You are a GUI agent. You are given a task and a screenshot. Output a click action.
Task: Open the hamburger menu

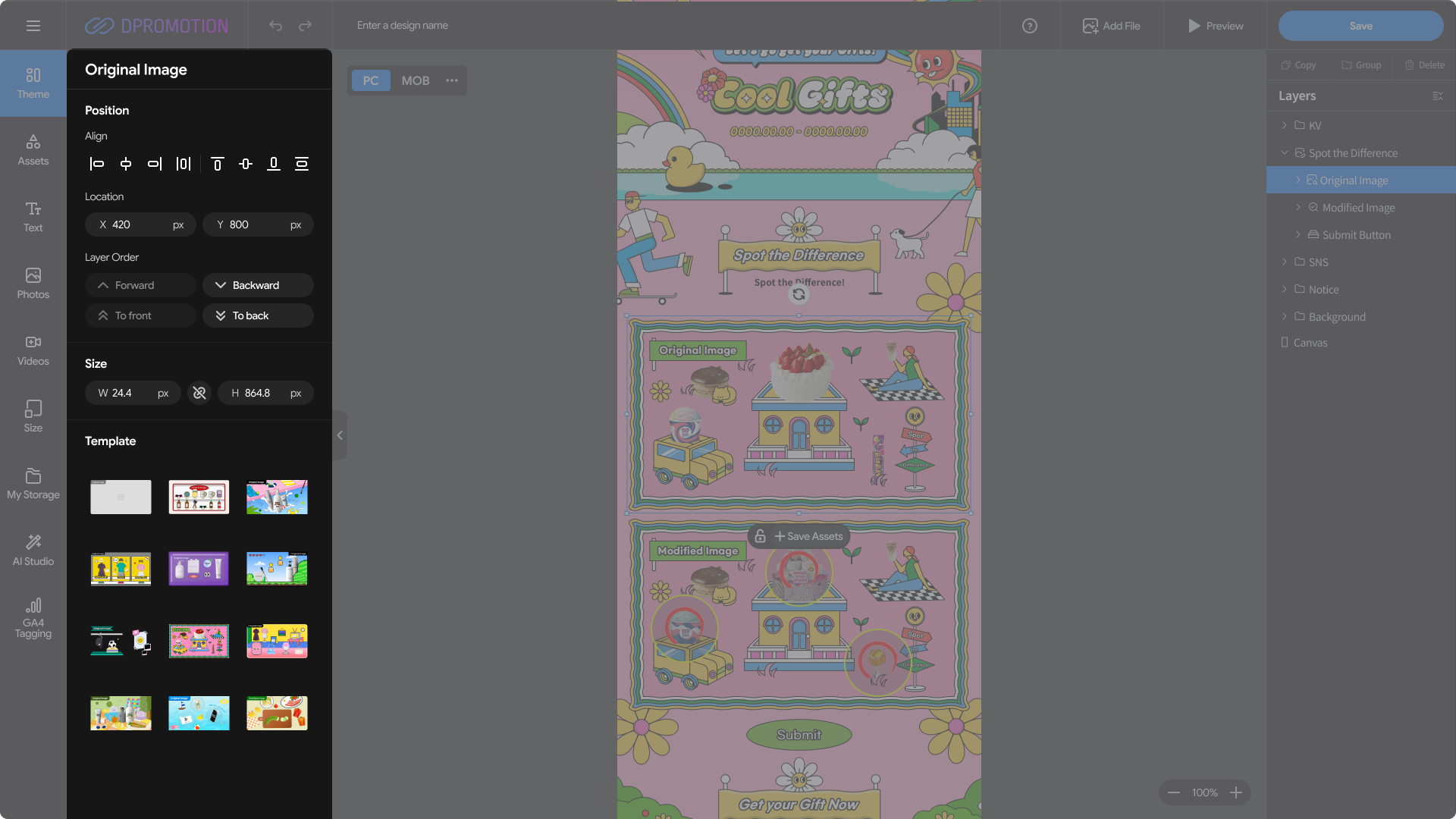(33, 26)
